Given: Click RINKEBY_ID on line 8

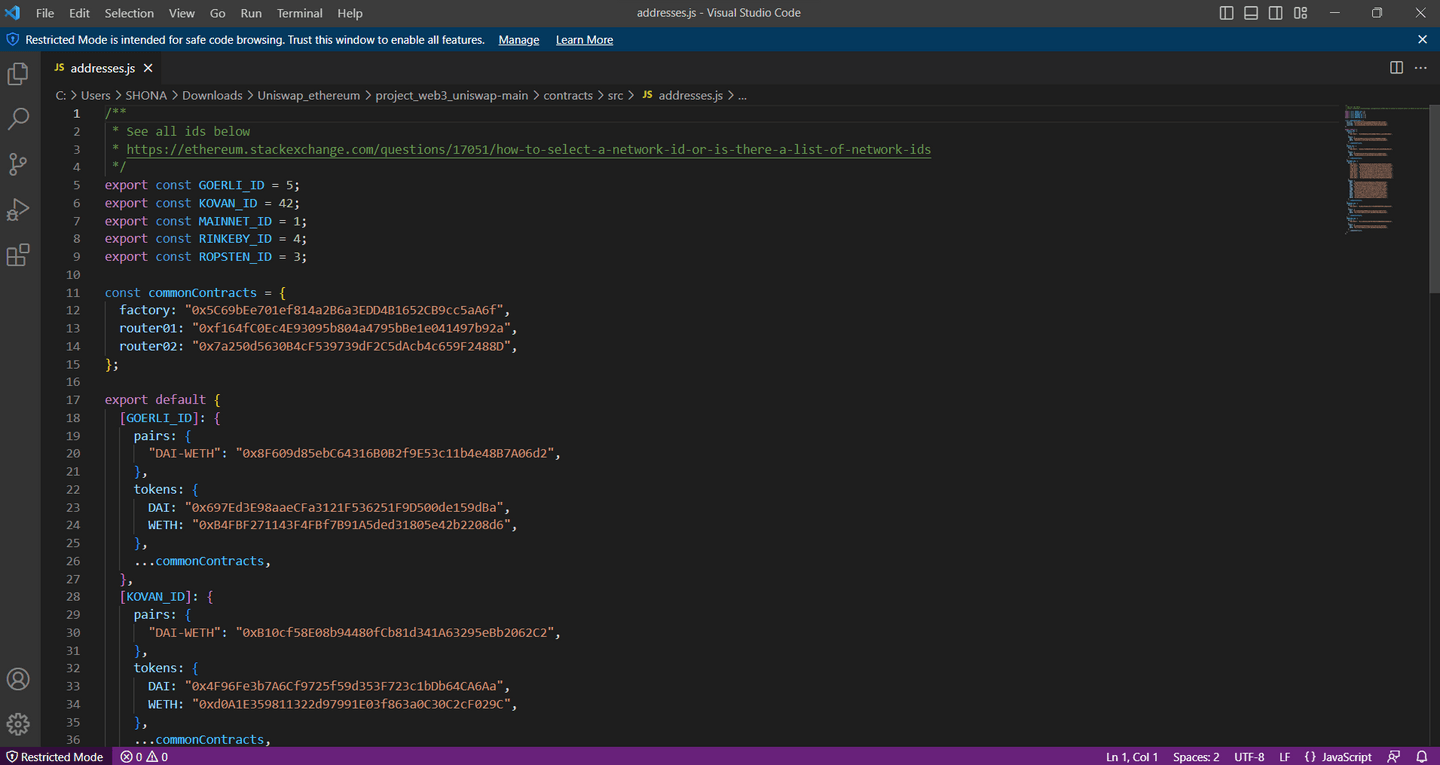Looking at the screenshot, I should click(235, 239).
